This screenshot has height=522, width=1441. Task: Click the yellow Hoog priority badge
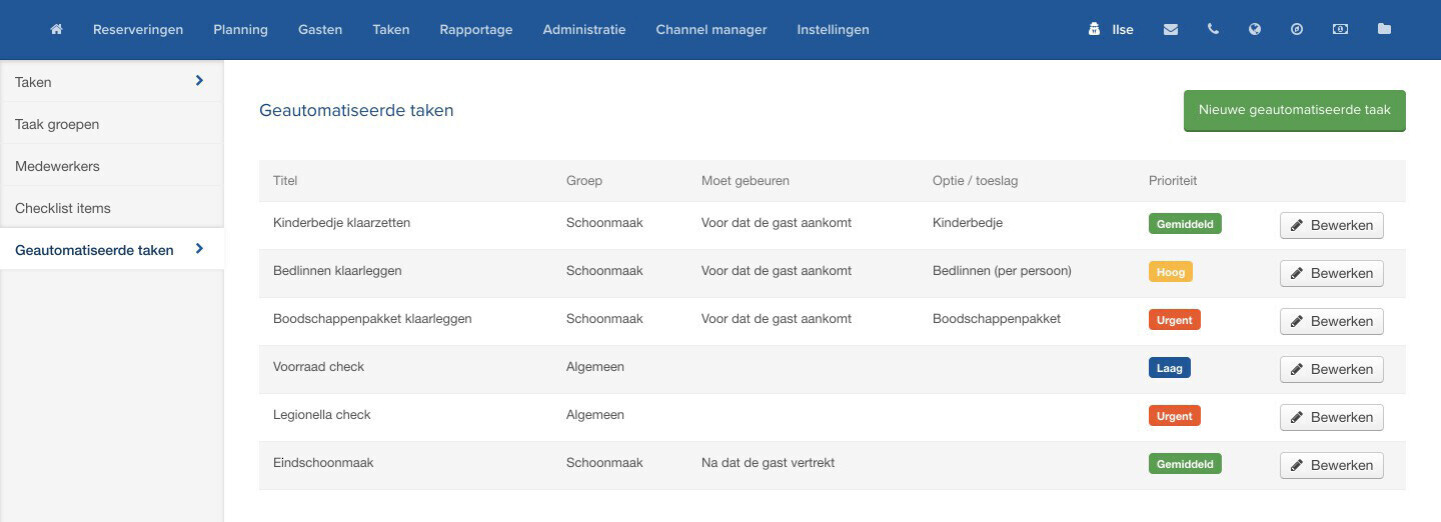pyautogui.click(x=1170, y=271)
